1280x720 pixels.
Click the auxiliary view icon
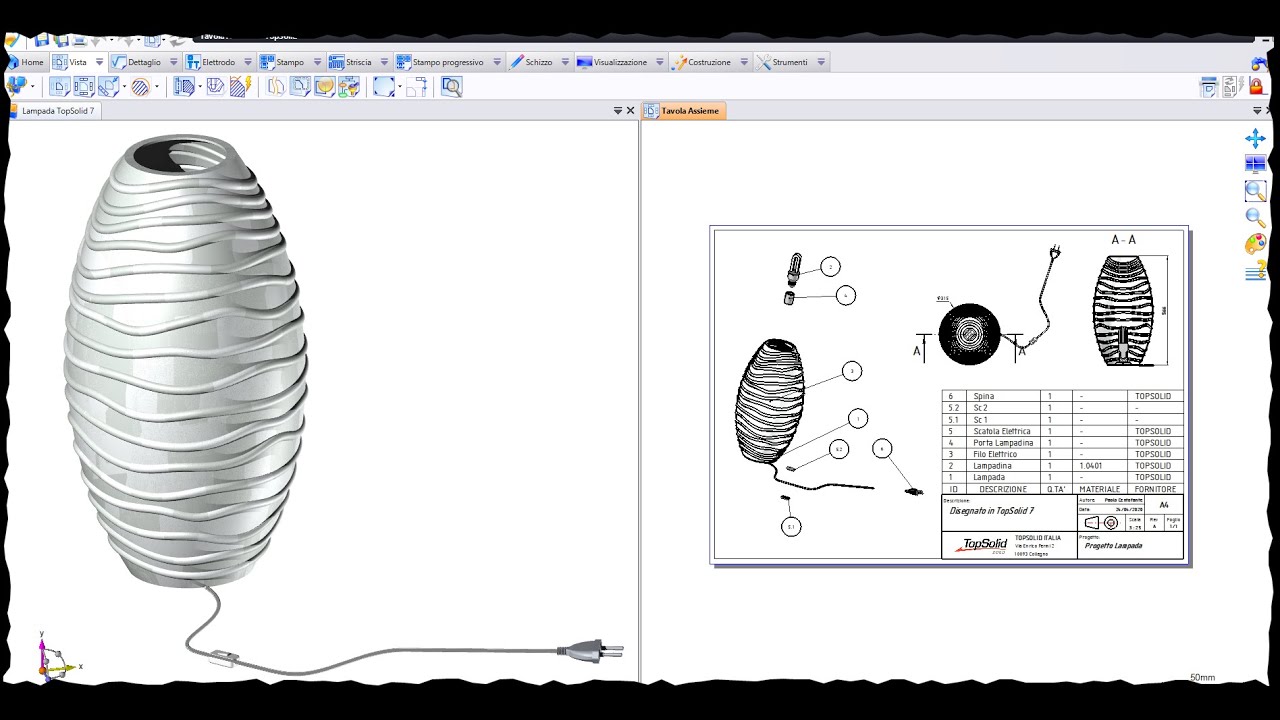[x=108, y=87]
